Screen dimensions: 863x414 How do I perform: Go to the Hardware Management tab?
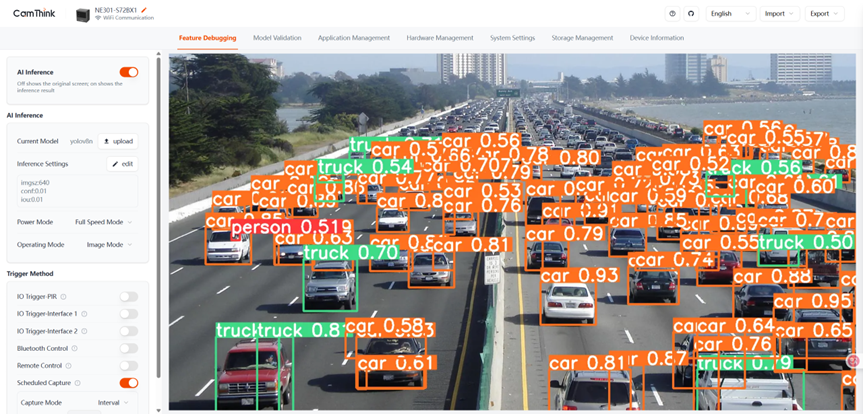(439, 38)
